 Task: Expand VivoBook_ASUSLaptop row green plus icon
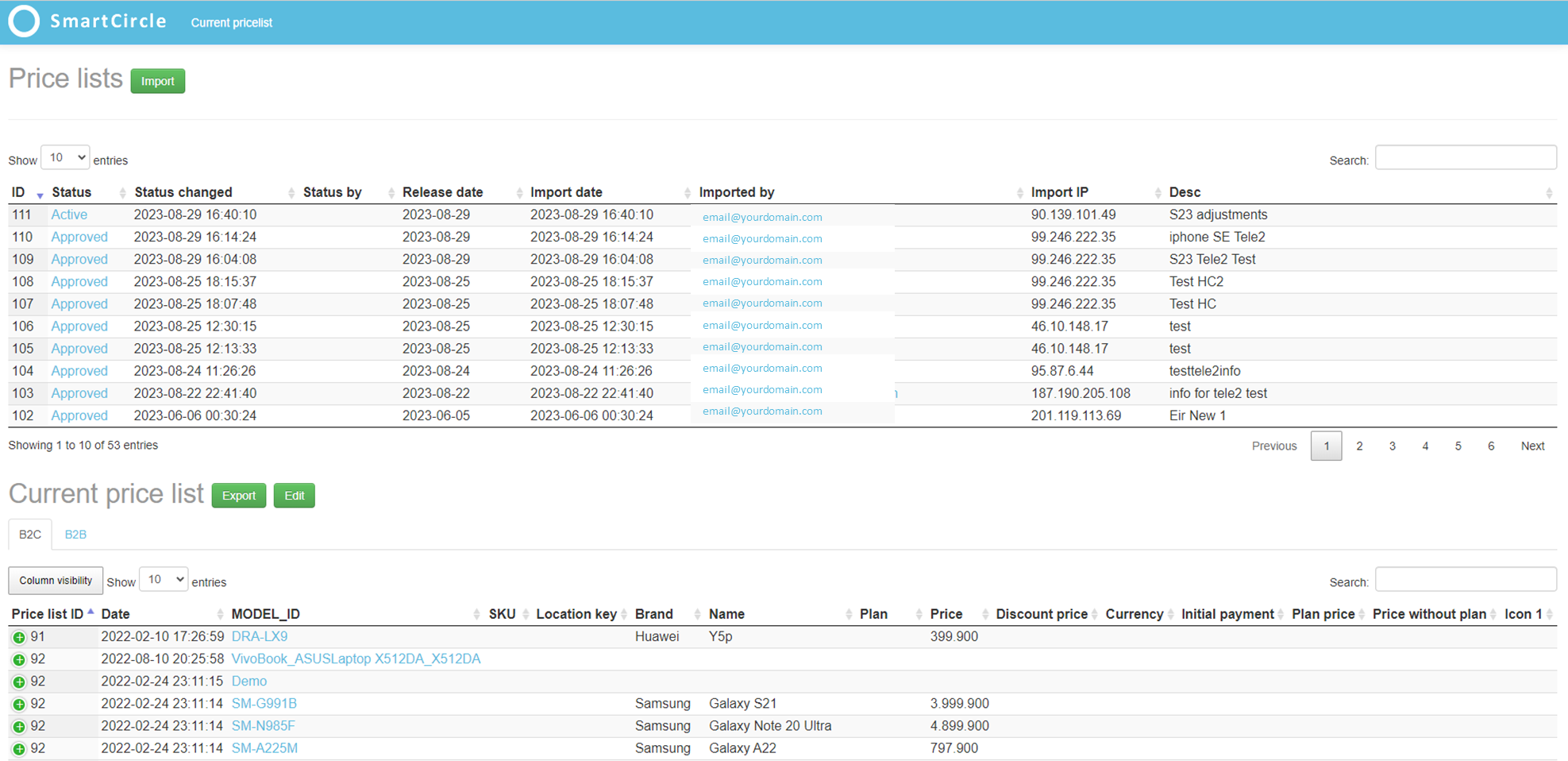[19, 659]
